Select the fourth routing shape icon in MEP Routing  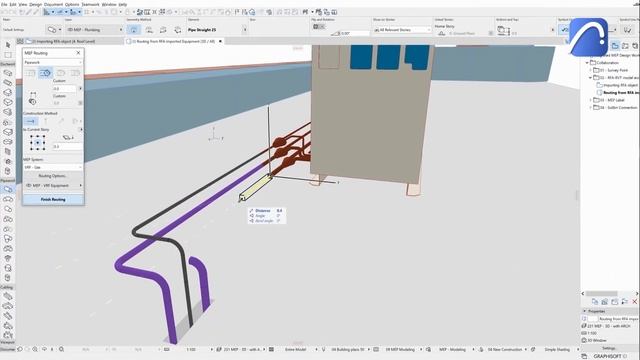click(75, 73)
